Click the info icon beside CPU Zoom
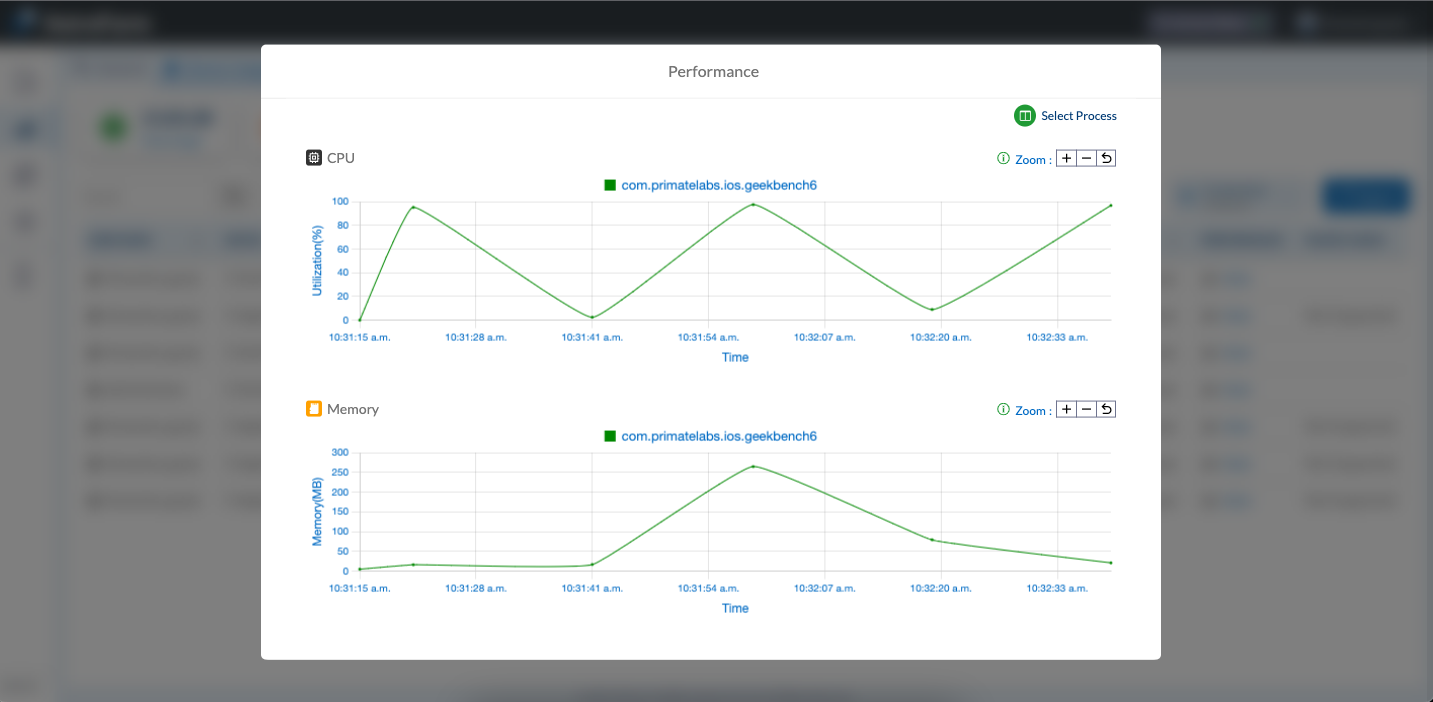The width and height of the screenshot is (1433, 702). (1003, 158)
